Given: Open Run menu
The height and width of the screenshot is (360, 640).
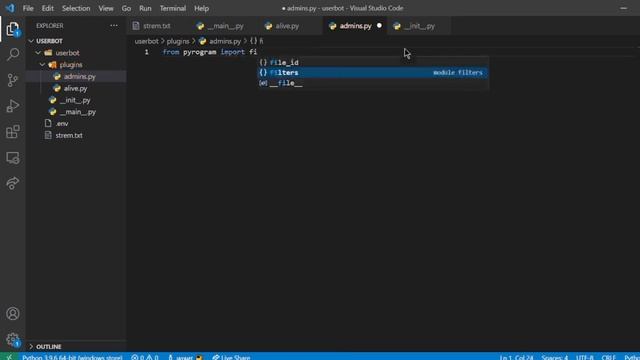Looking at the screenshot, I should click(x=145, y=8).
